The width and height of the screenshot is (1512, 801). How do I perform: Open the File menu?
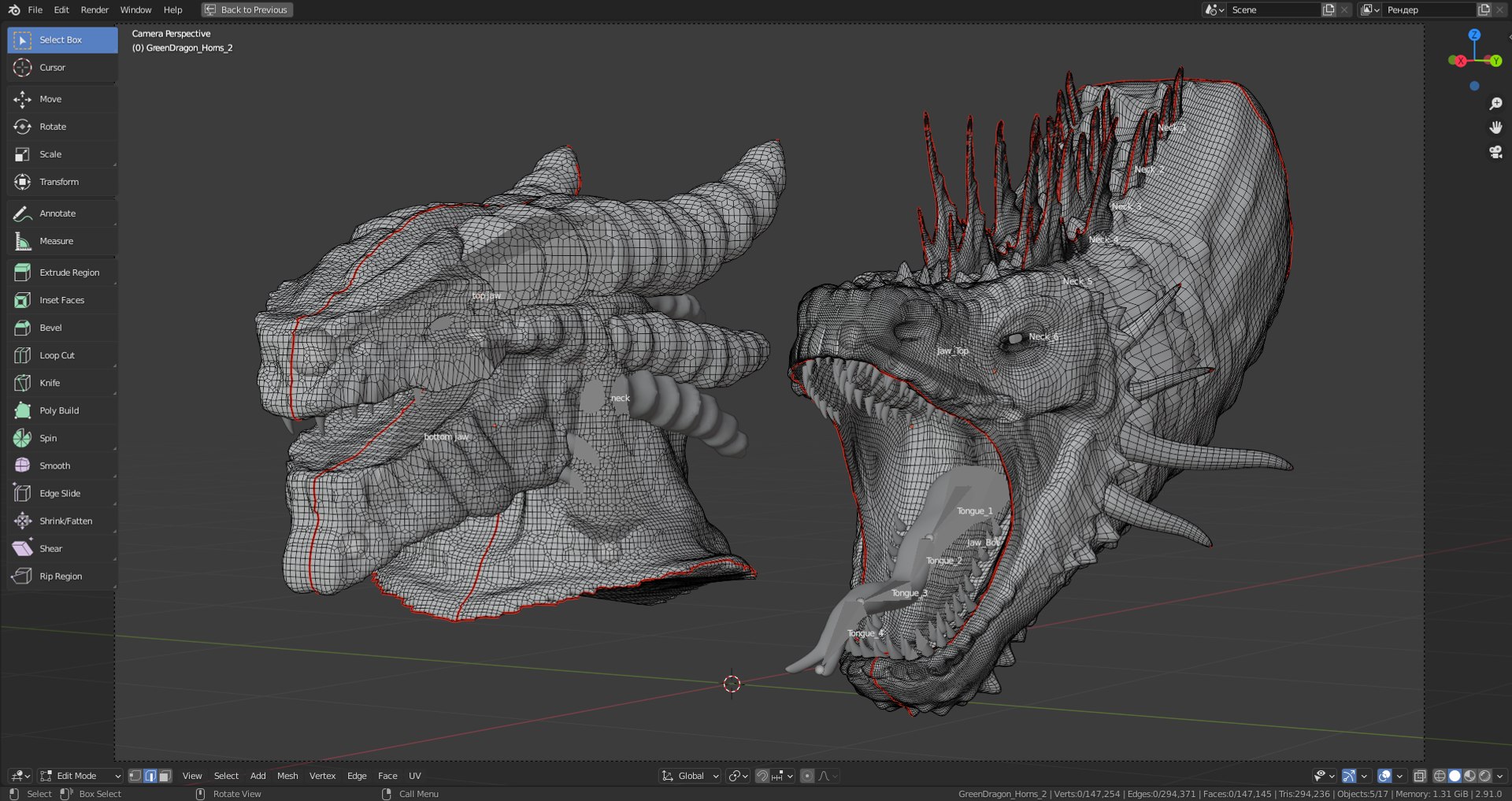[35, 9]
